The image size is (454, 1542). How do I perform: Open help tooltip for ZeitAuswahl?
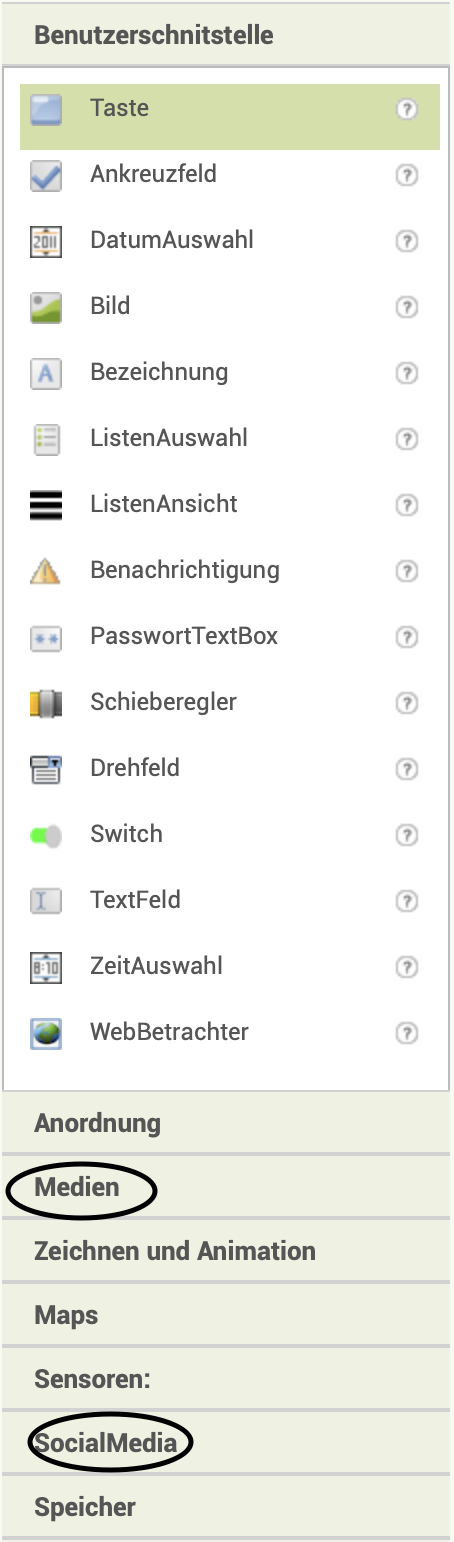click(406, 967)
